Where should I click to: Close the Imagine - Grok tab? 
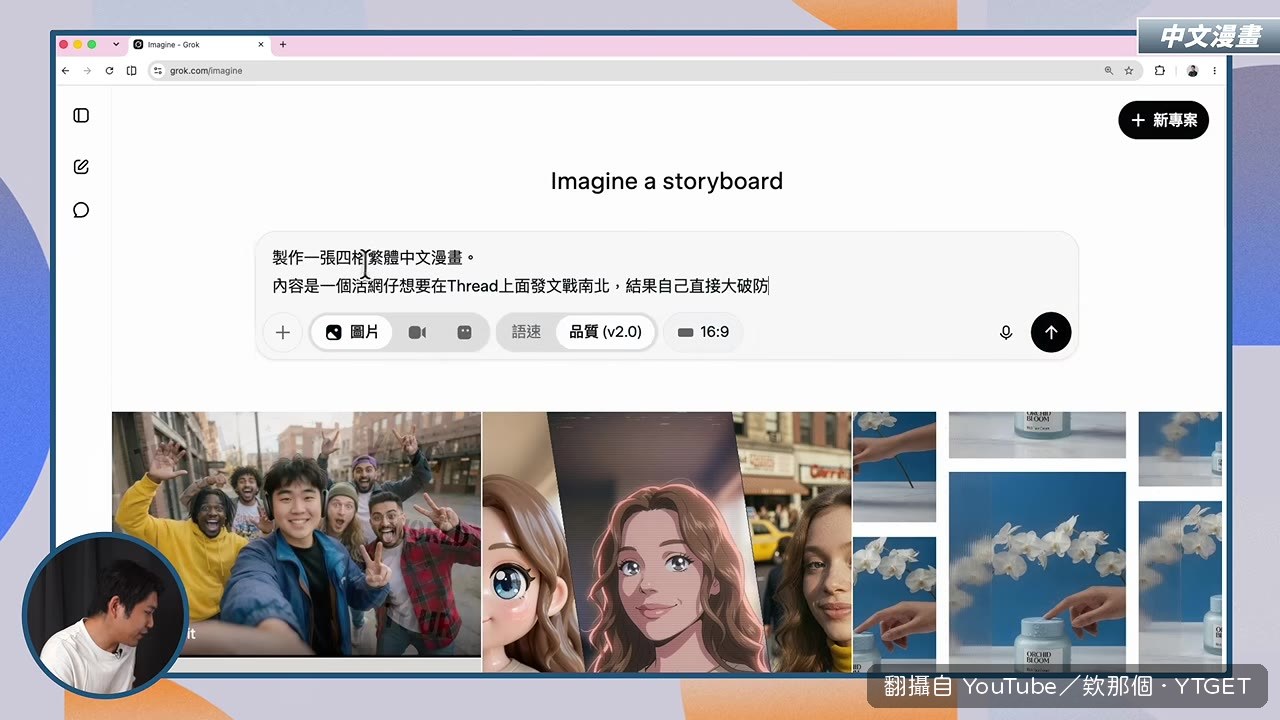262,44
